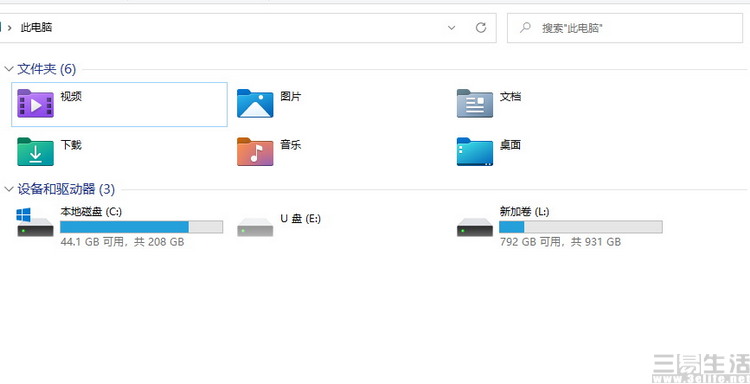This screenshot has width=750, height=384.
Task: Click the 此电脑 breadcrumb in address bar
Action: coord(36,28)
